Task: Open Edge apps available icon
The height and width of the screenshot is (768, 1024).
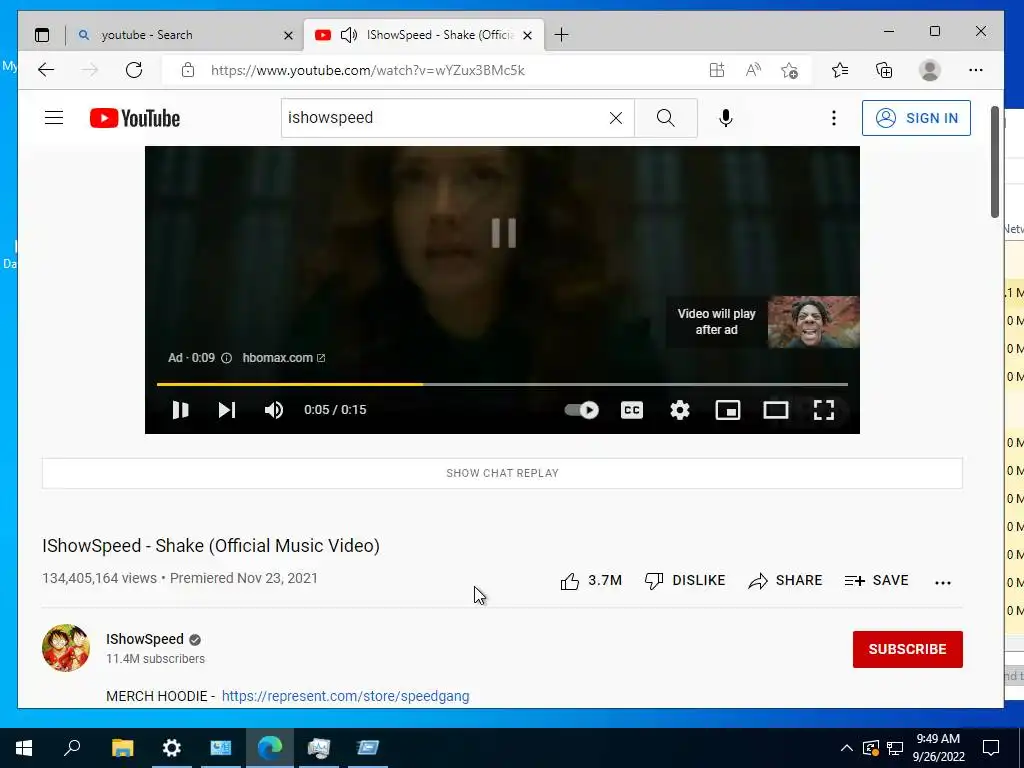Action: [716, 70]
